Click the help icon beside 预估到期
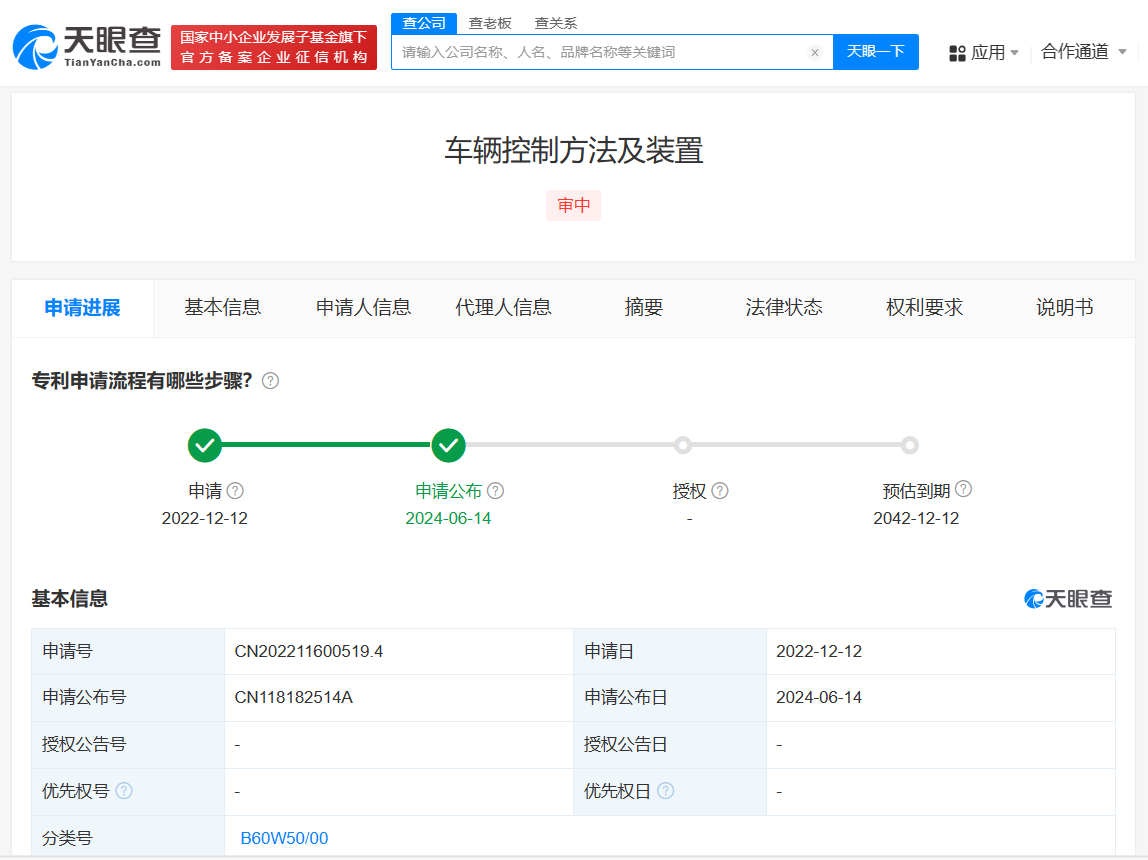 click(963, 489)
